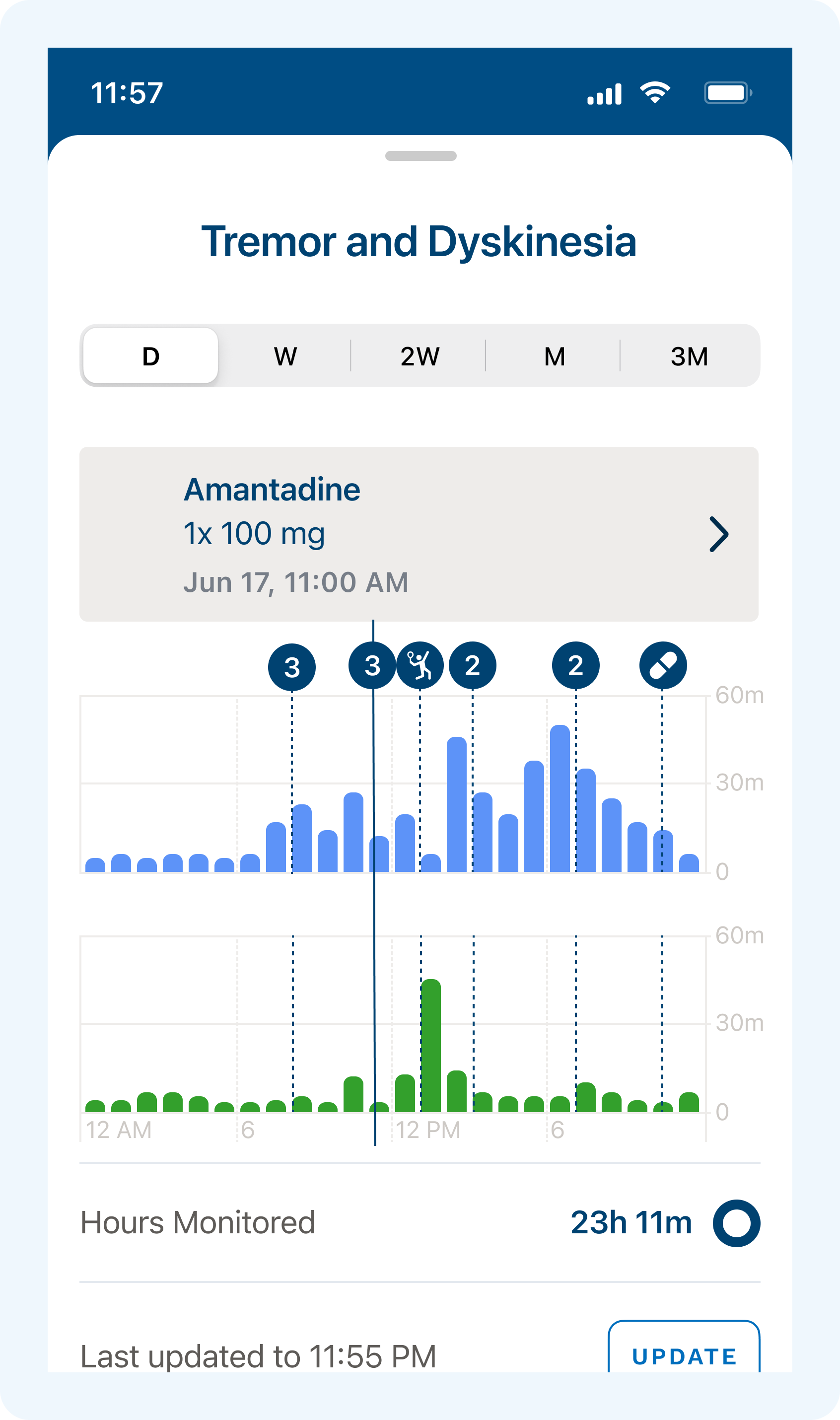Select the first '3' event marker
Viewport: 840px width, 1420px height.
pyautogui.click(x=291, y=667)
